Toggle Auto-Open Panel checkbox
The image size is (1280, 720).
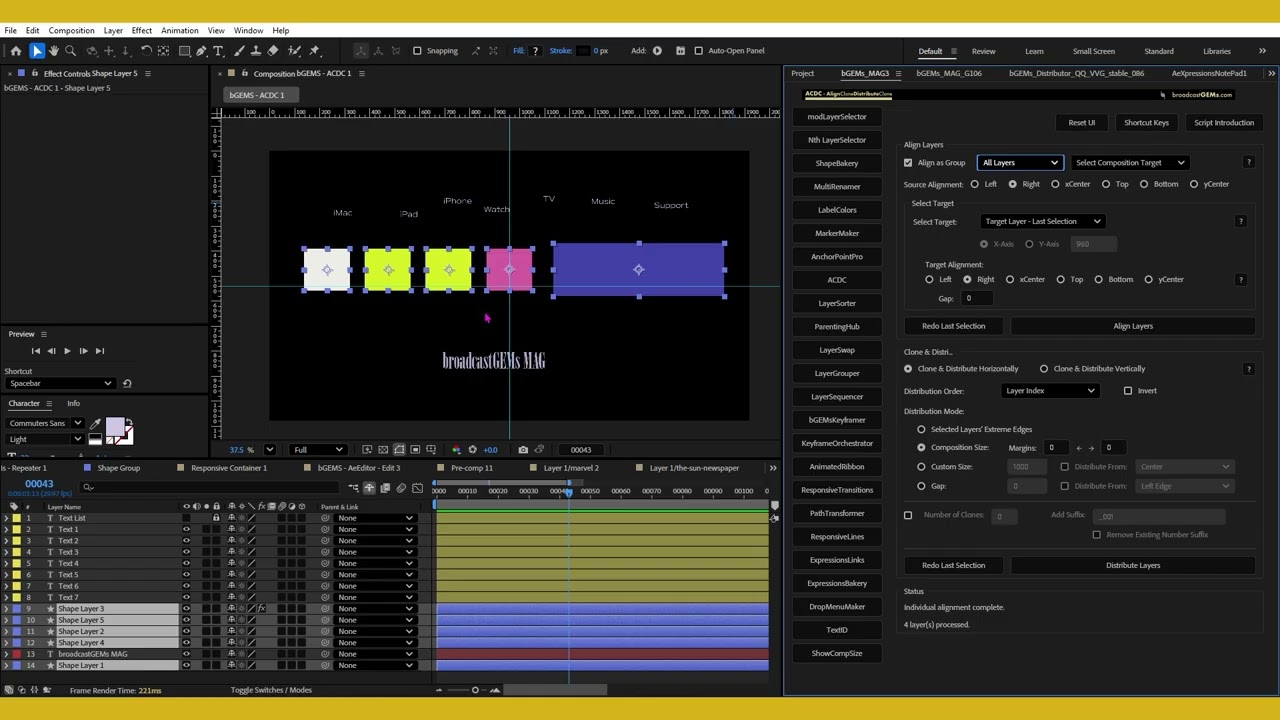(x=698, y=51)
